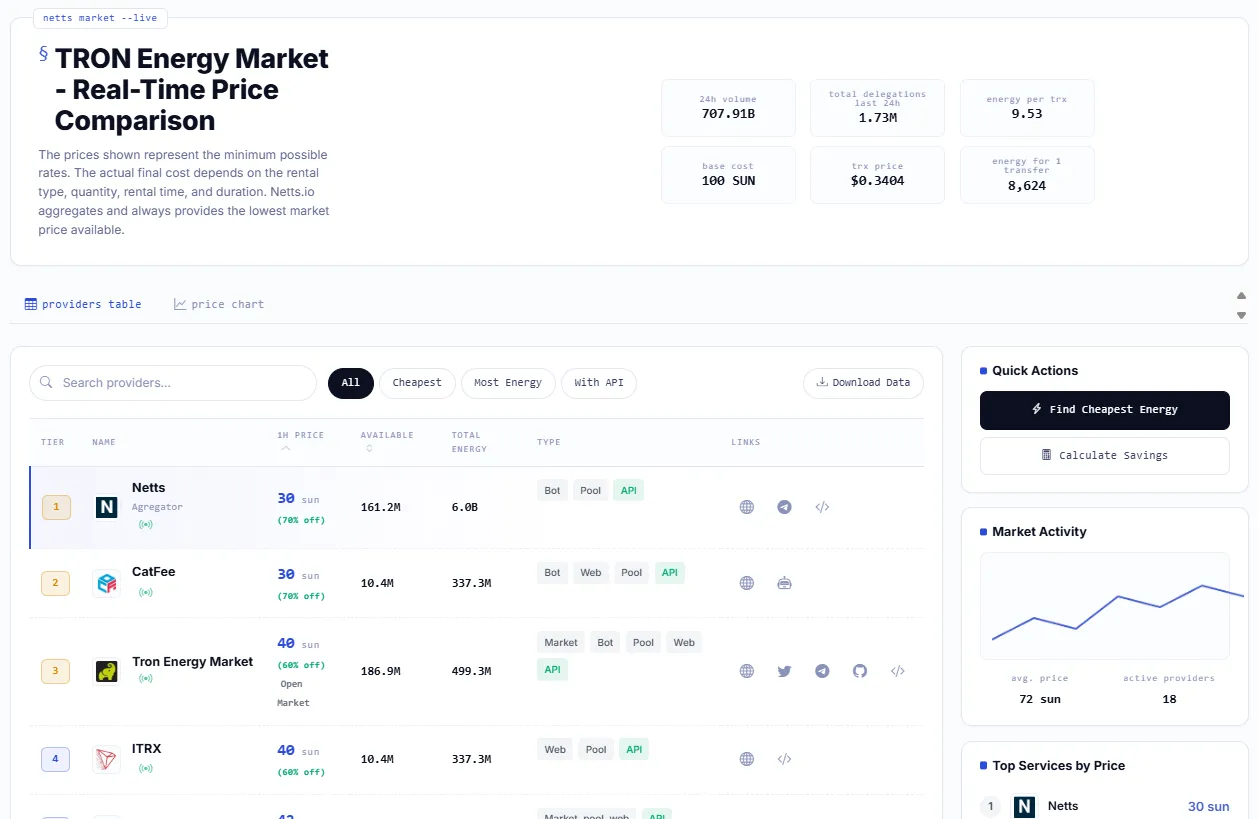The width and height of the screenshot is (1258, 819).
Task: Visit CatFee's website via globe icon
Action: click(x=746, y=583)
